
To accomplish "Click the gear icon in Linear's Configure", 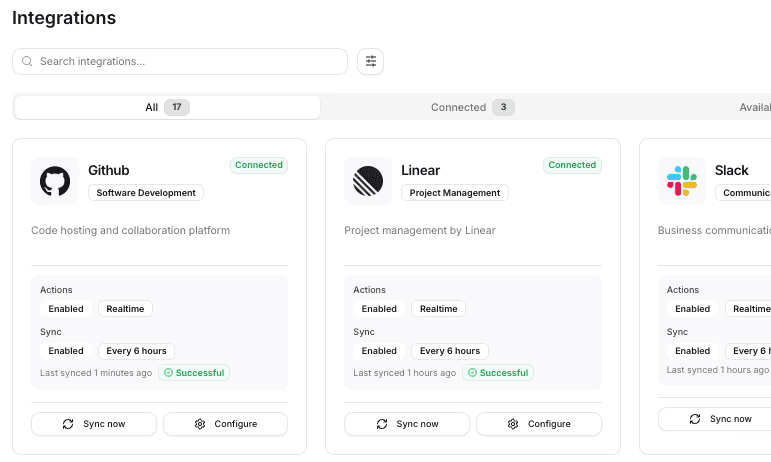I will click(513, 424).
